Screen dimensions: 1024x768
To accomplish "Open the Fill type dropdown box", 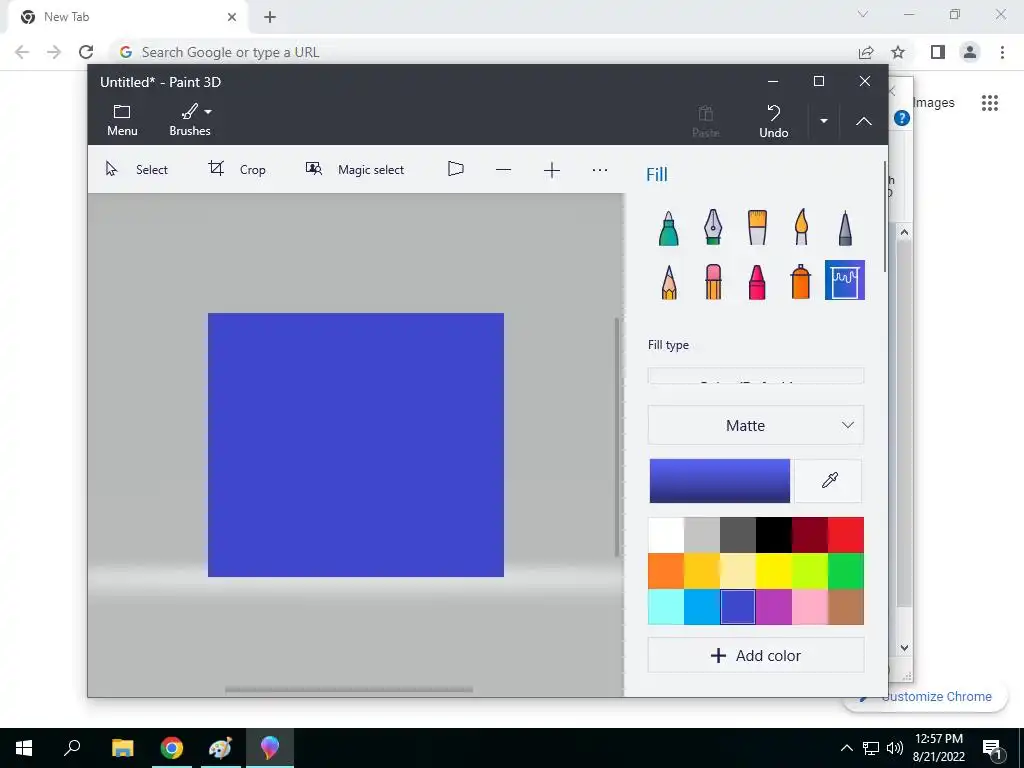I will click(x=756, y=376).
